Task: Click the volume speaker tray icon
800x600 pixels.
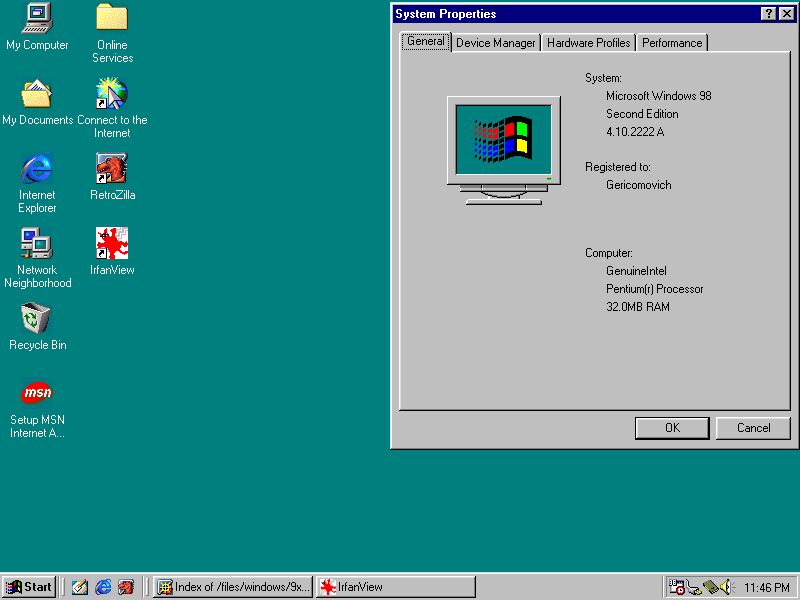Action: pos(726,587)
